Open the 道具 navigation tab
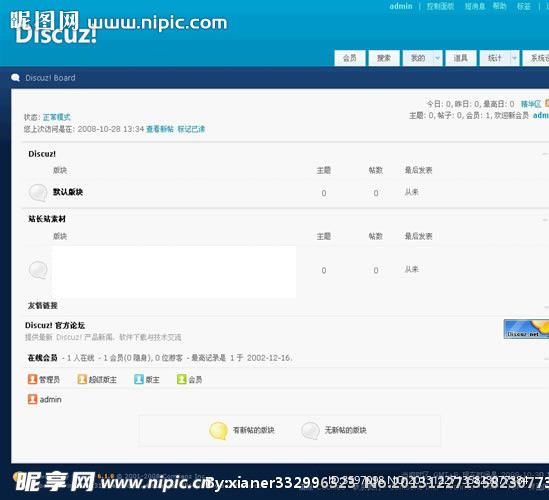Viewport: 549px width, 500px height. (461, 58)
